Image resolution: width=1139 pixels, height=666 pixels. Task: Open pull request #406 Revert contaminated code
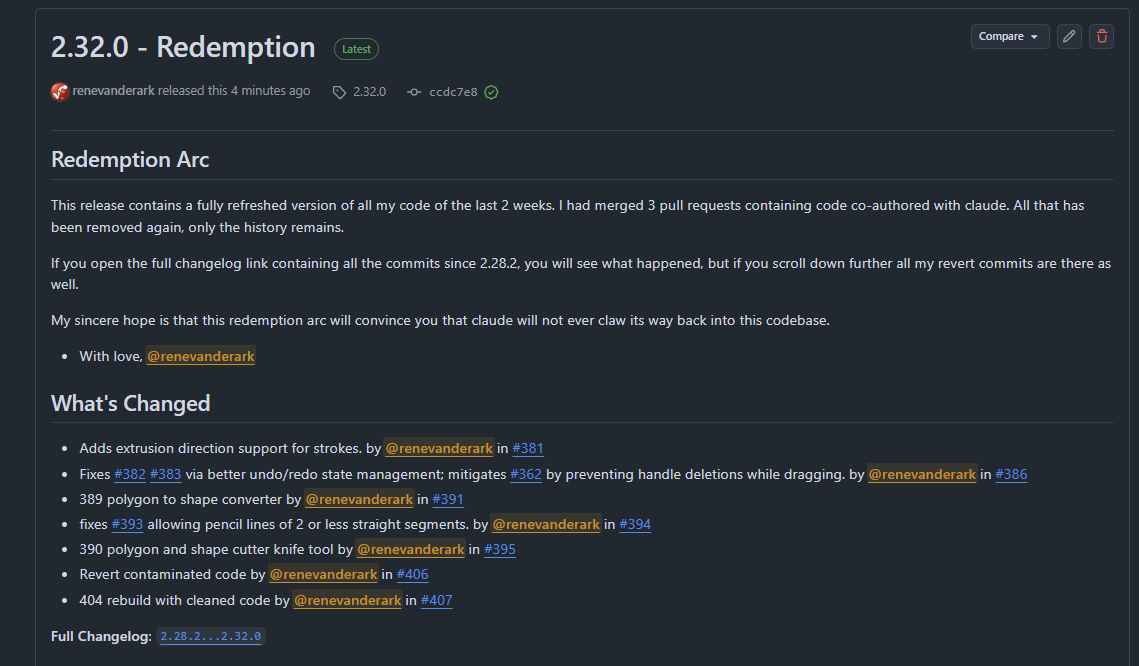tap(413, 574)
